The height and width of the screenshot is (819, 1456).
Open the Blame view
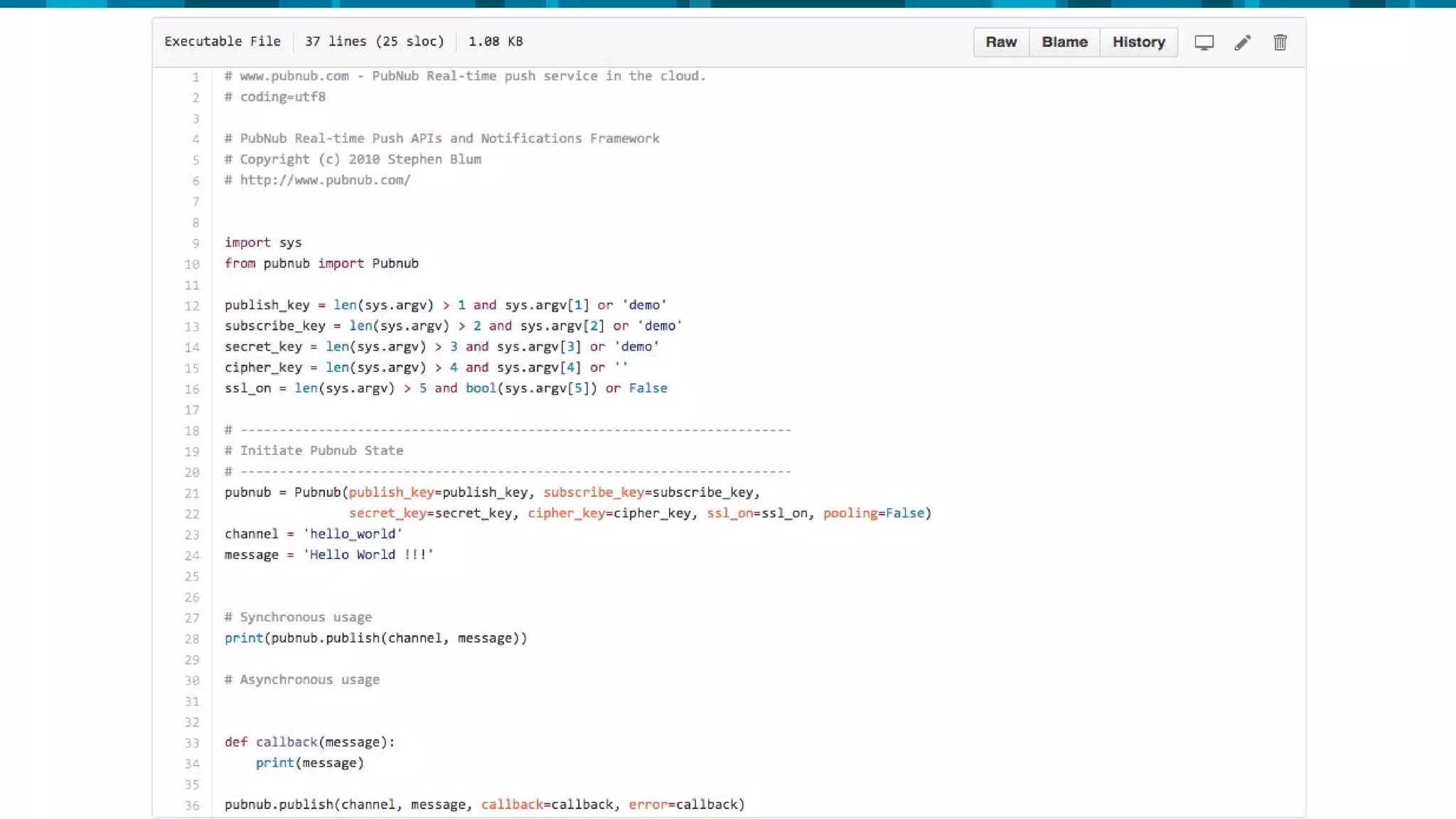(1064, 43)
